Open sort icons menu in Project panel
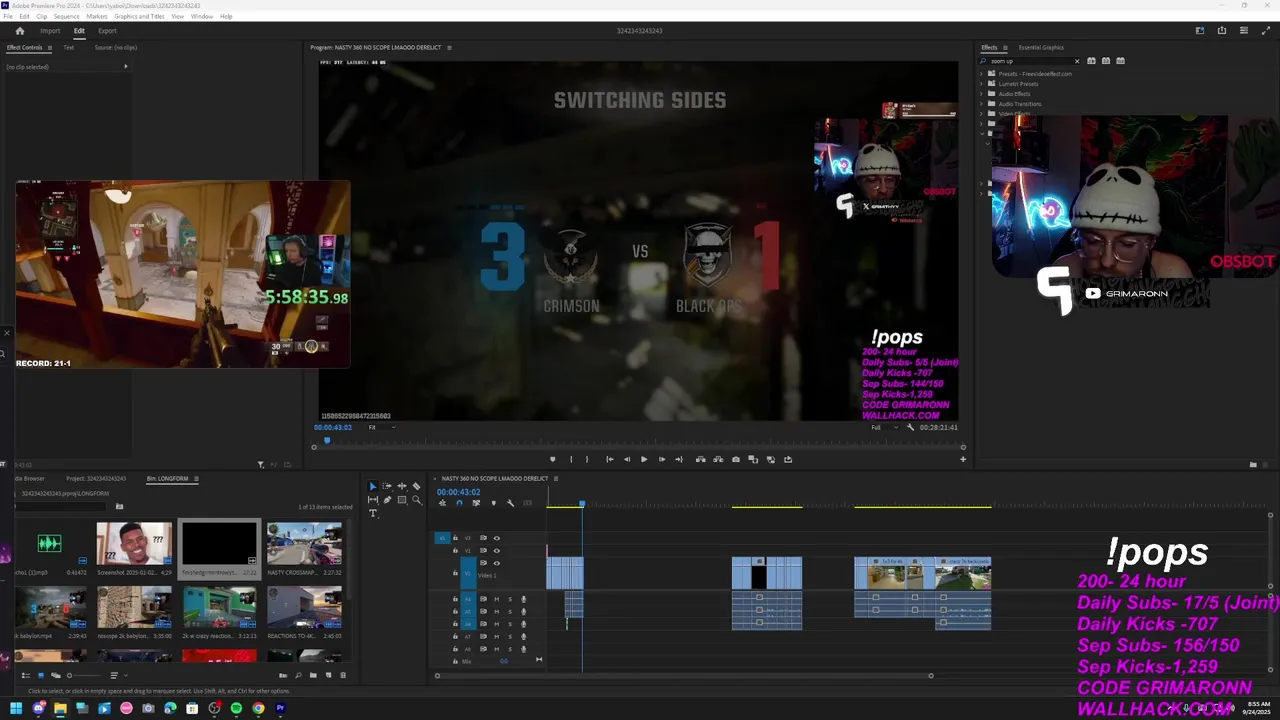The height and width of the screenshot is (720, 1280). coord(118,676)
